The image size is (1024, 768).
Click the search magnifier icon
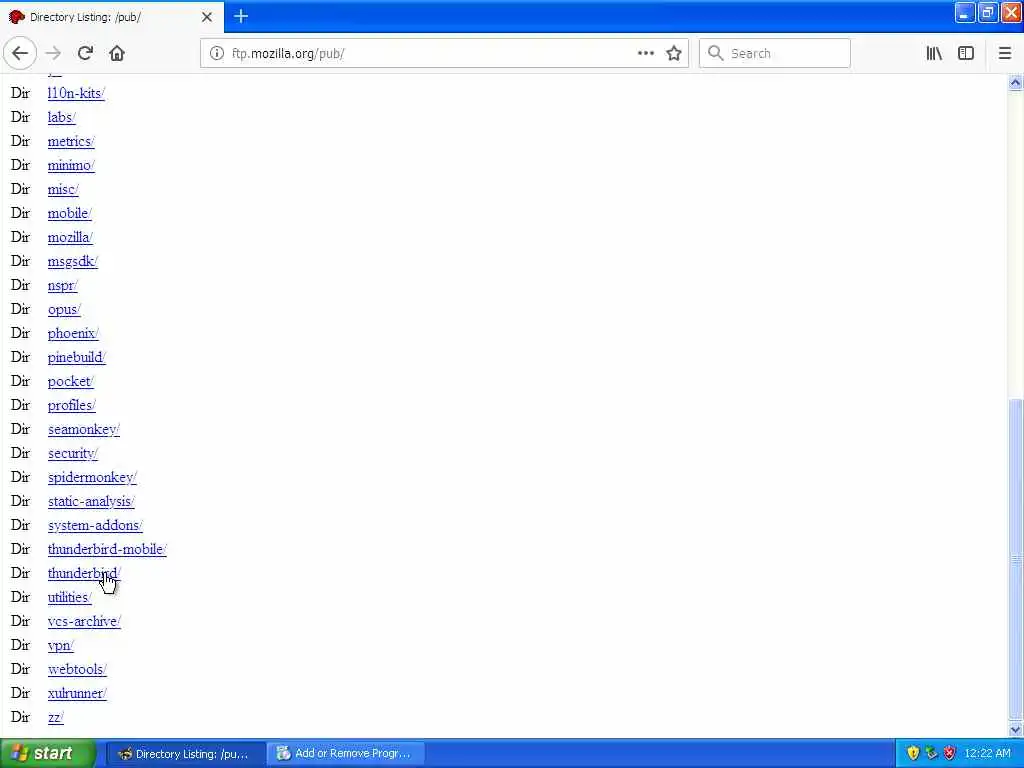(x=716, y=54)
